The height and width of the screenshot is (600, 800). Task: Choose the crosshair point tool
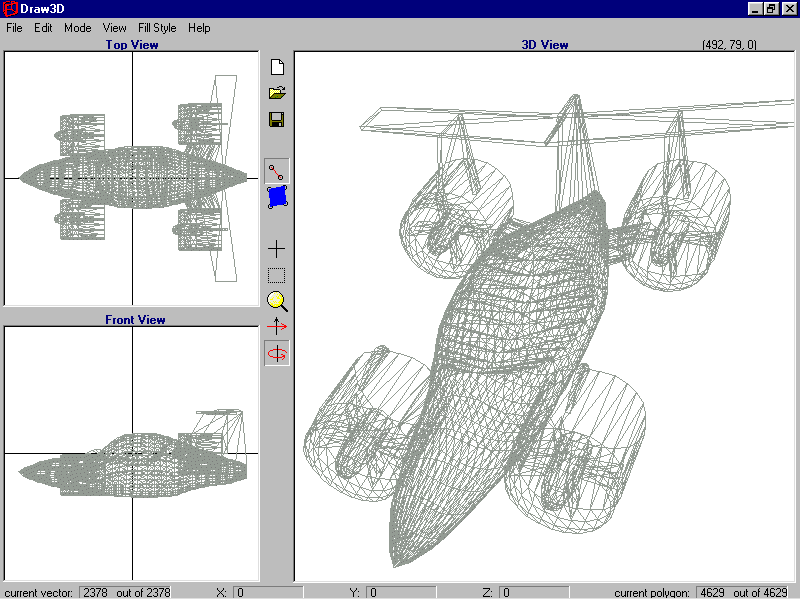click(x=277, y=249)
